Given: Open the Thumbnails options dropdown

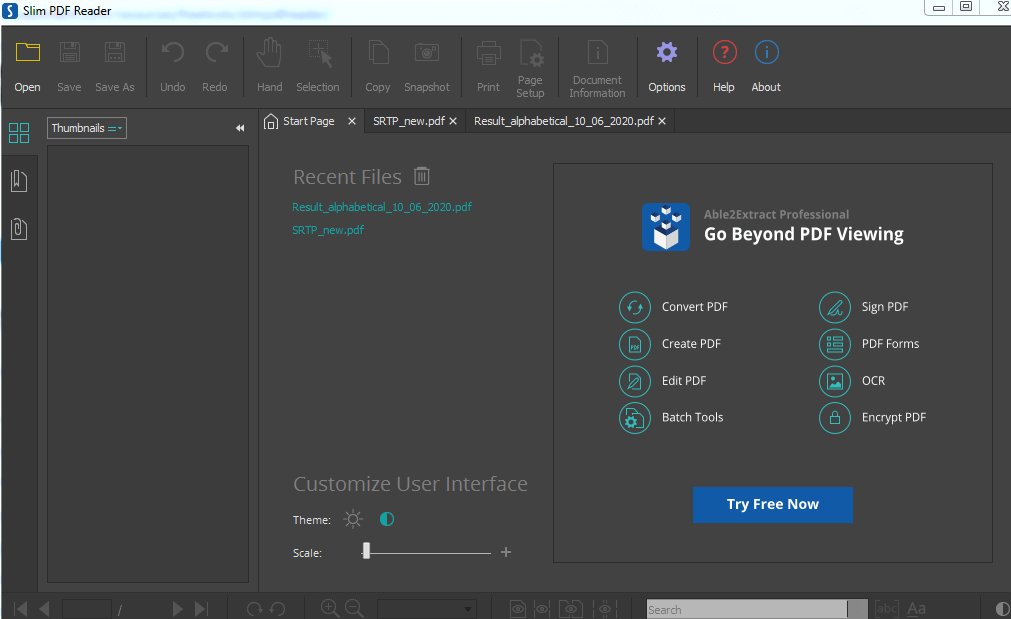Looking at the screenshot, I should click(x=87, y=128).
